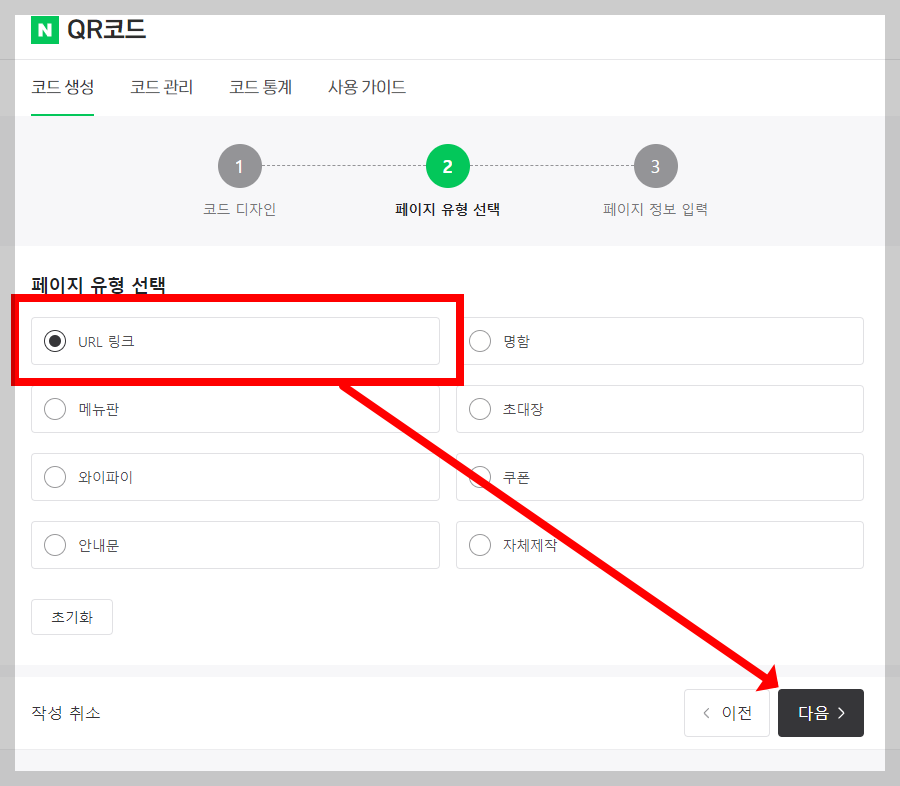Open the 코드 관리 tab
The height and width of the screenshot is (786, 900).
pyautogui.click(x=161, y=87)
